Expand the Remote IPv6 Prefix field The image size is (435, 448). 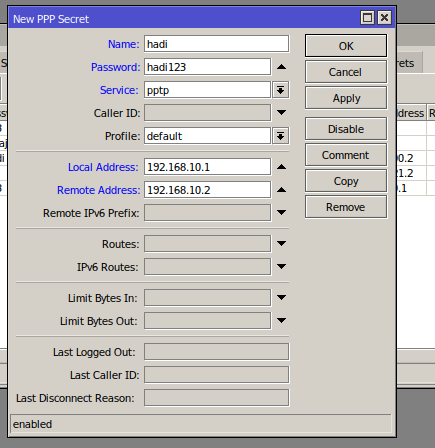coord(281,213)
